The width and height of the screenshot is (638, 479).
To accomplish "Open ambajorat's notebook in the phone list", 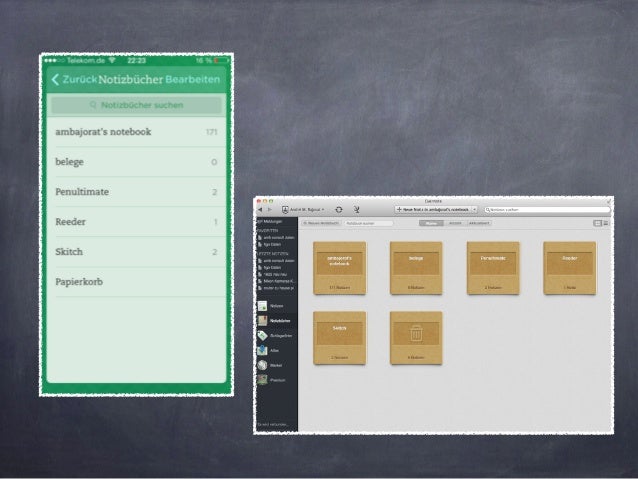I will tap(136, 132).
